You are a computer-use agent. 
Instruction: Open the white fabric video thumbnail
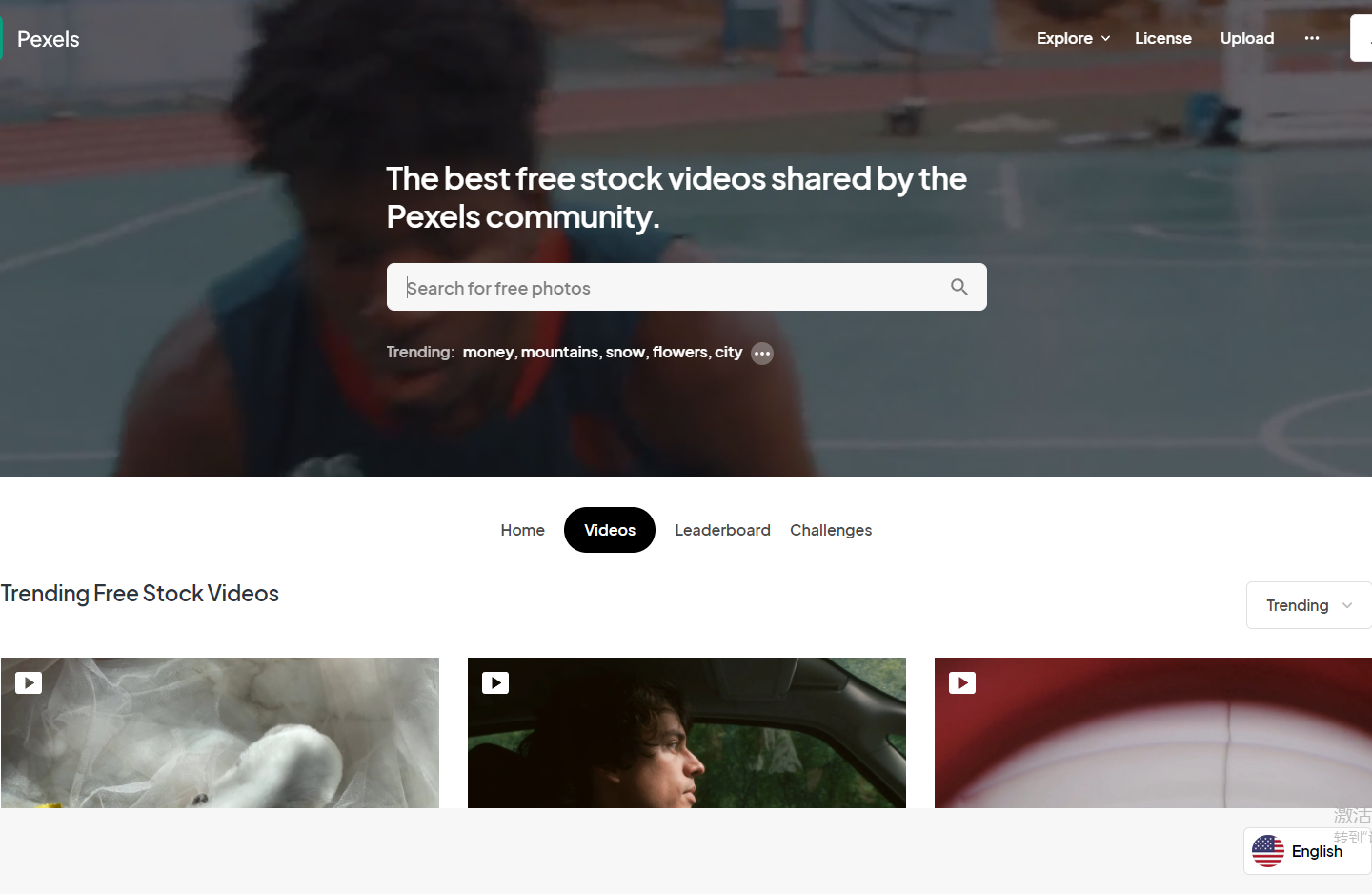(220, 733)
